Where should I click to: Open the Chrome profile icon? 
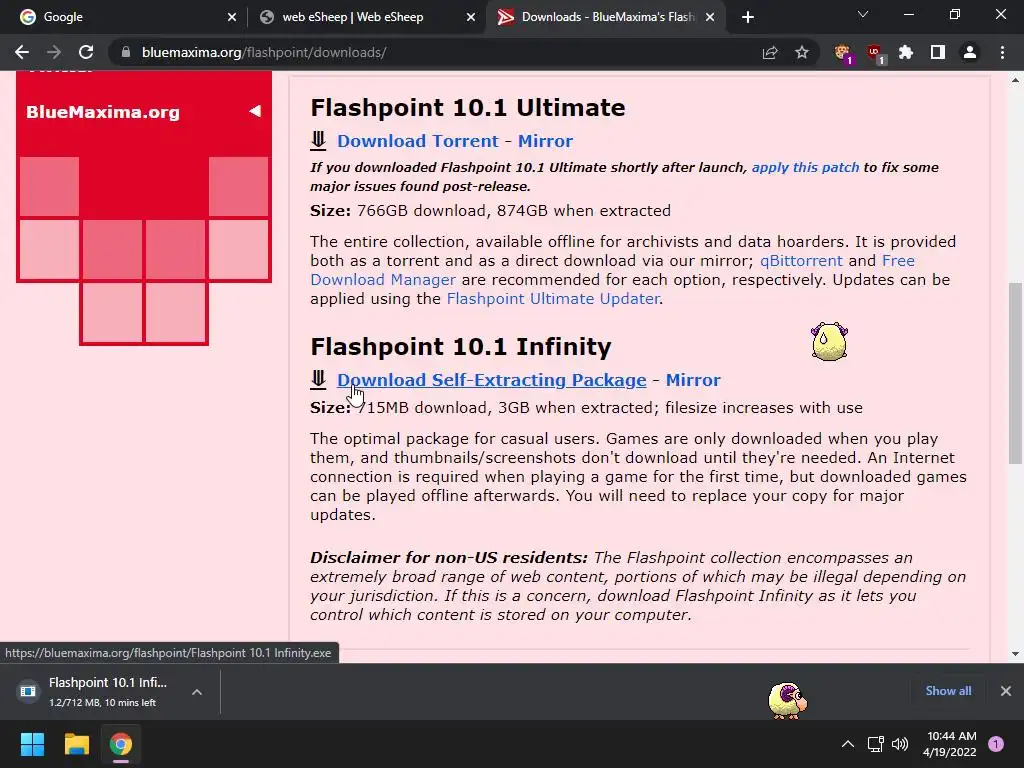[970, 52]
